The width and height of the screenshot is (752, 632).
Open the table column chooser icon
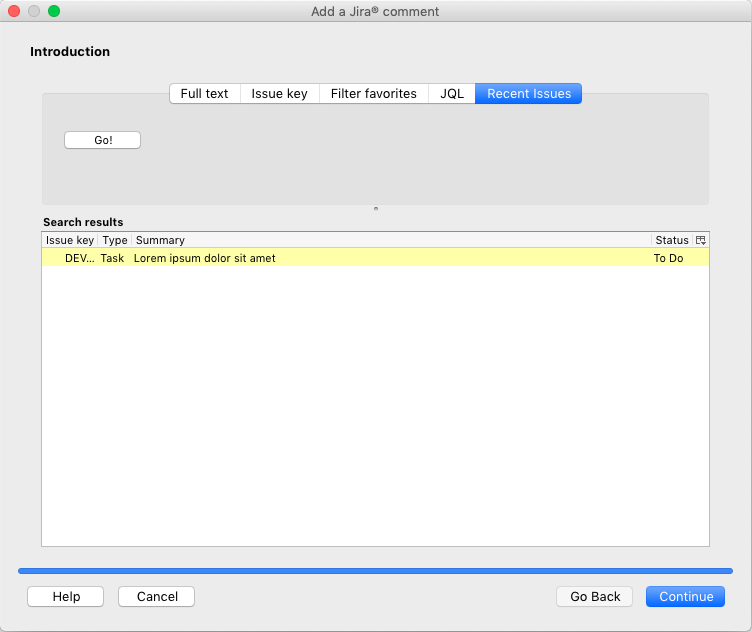701,240
